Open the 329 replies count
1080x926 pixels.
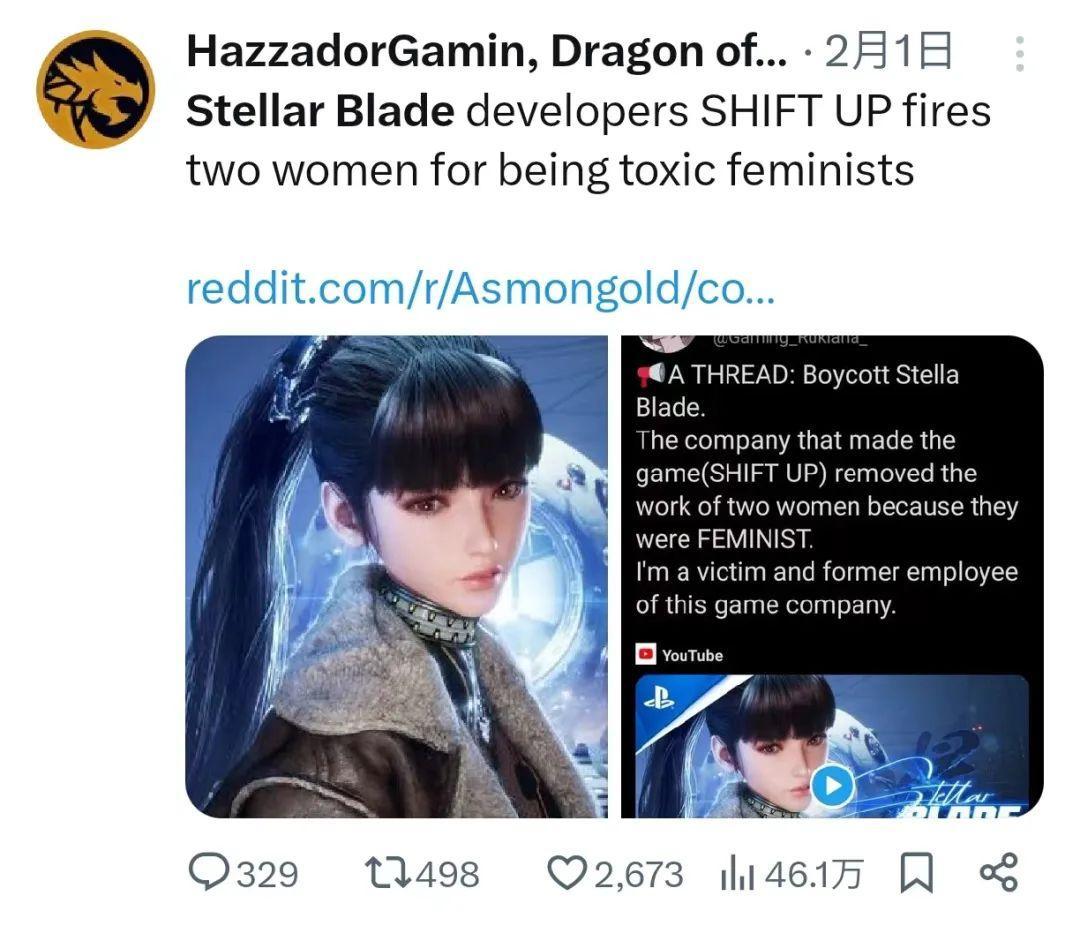tap(268, 875)
